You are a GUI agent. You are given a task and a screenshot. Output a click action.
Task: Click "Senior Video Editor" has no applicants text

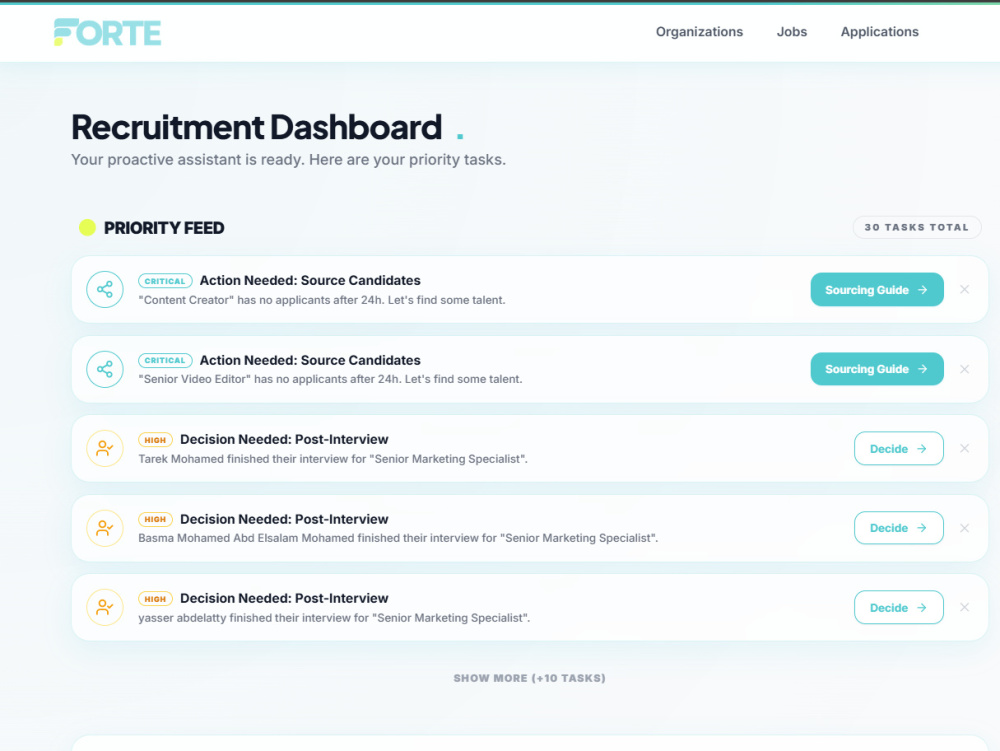tap(330, 379)
